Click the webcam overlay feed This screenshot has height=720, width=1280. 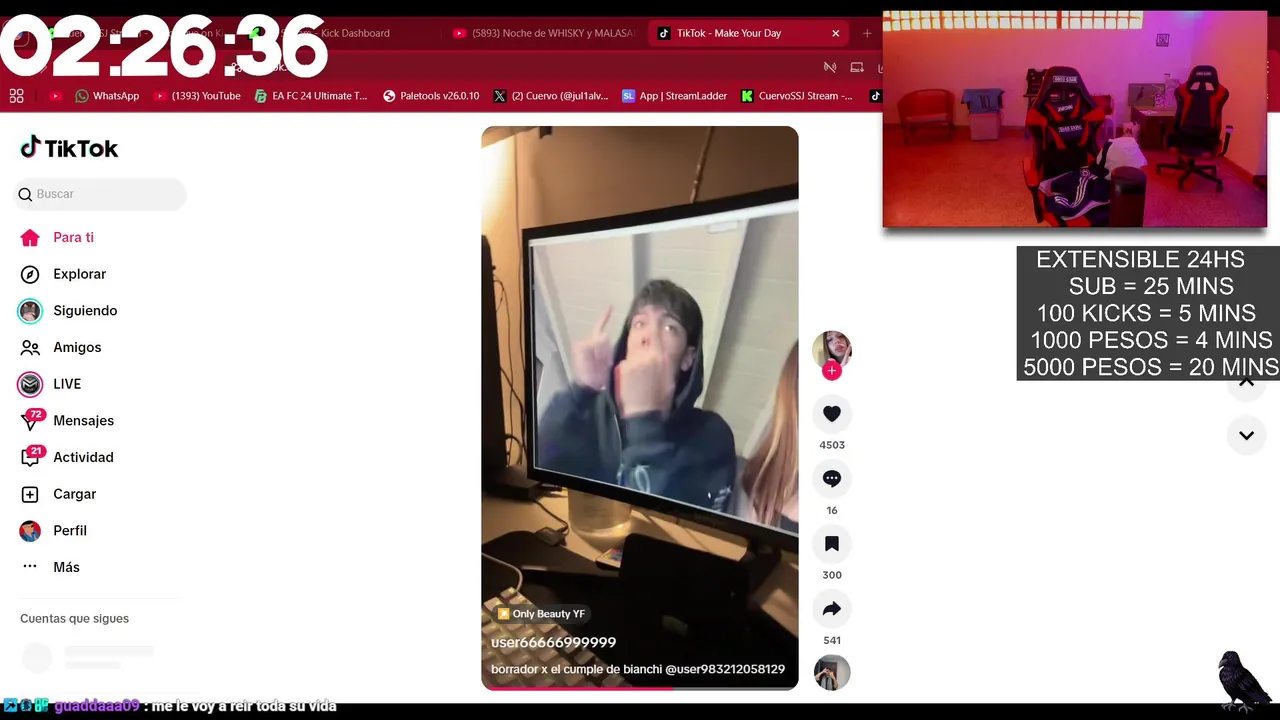click(1075, 119)
